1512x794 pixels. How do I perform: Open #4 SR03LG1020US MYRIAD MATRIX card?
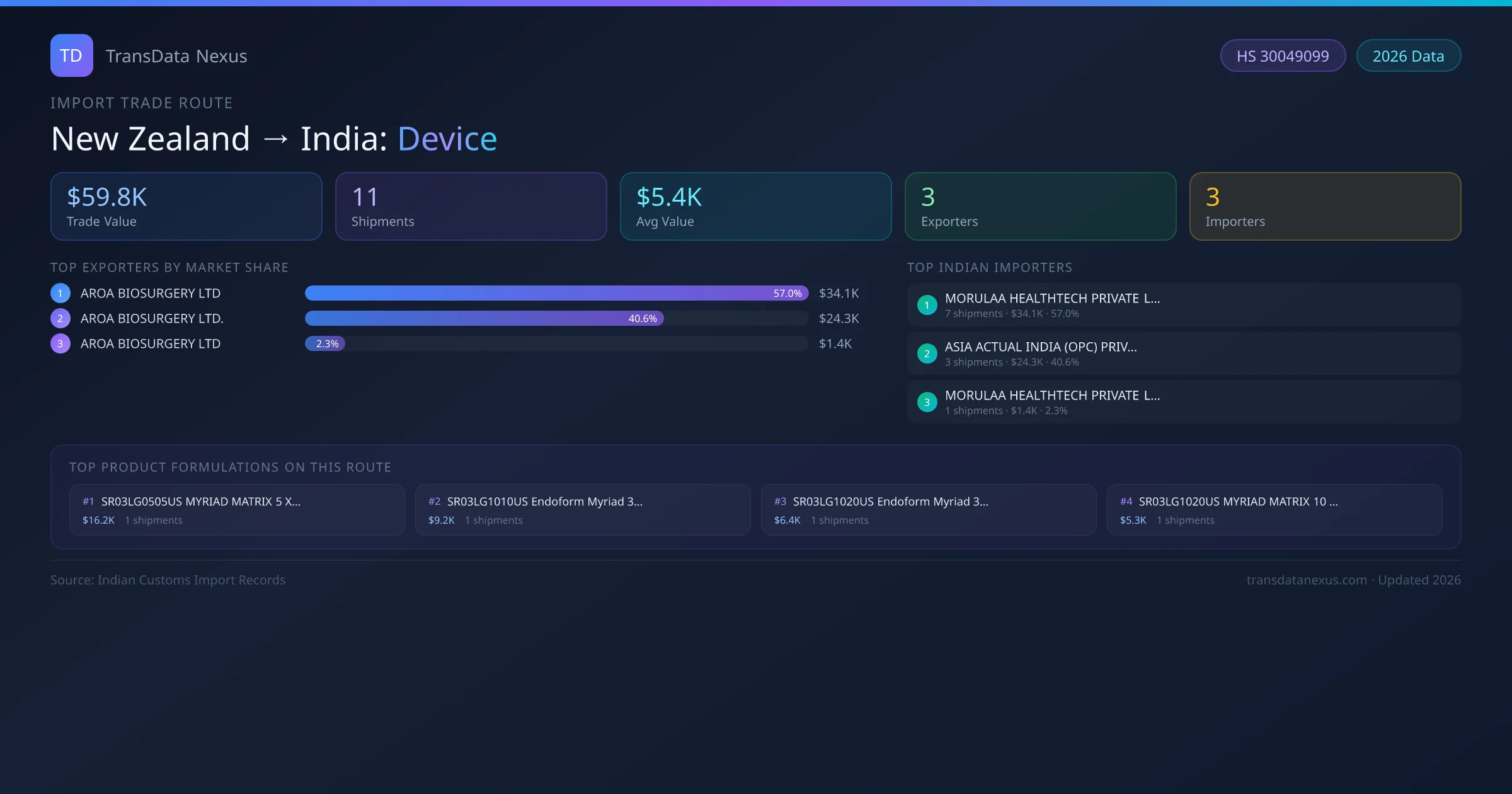coord(1274,510)
